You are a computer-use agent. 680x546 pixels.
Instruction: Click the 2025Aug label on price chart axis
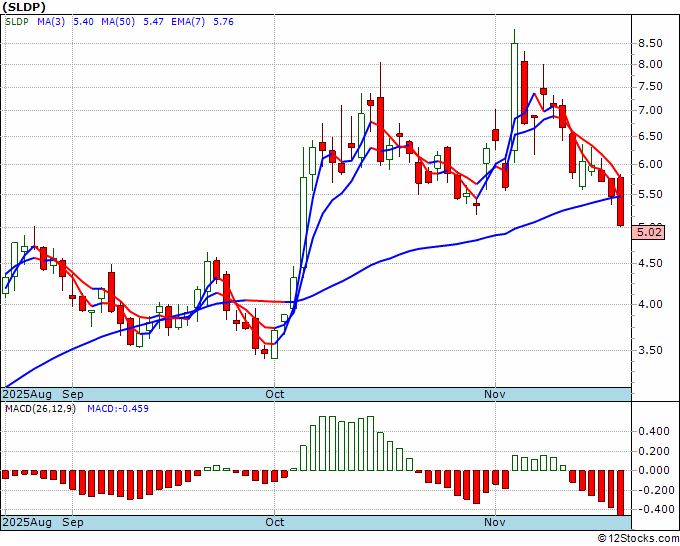click(27, 394)
